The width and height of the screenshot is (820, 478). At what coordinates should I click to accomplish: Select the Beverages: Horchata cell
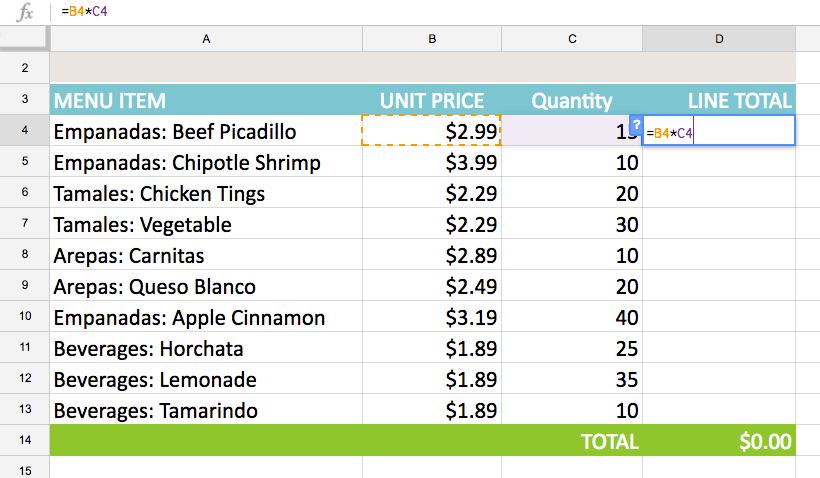click(x=206, y=349)
